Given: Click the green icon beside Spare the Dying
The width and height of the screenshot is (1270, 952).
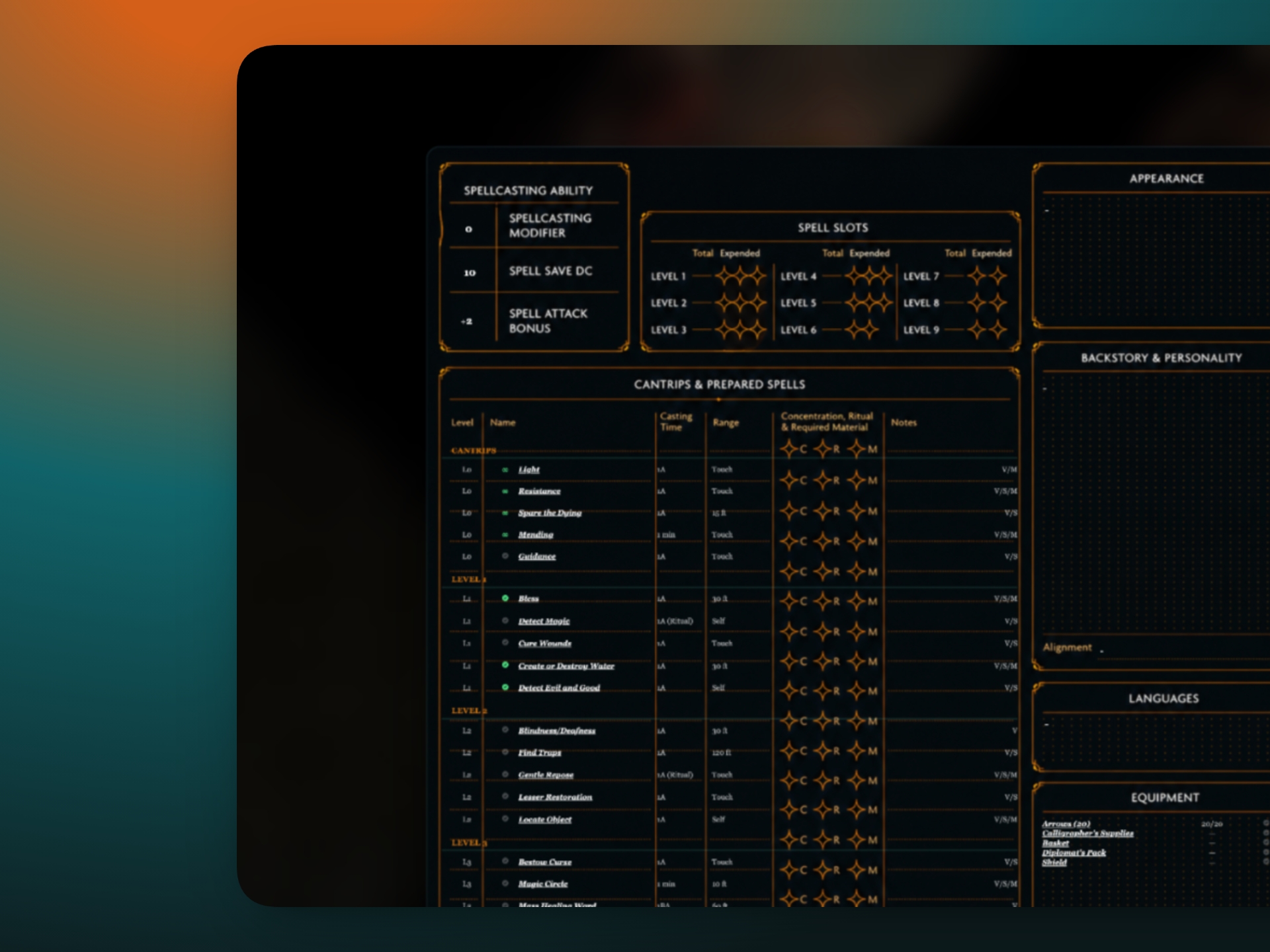Looking at the screenshot, I should (505, 513).
